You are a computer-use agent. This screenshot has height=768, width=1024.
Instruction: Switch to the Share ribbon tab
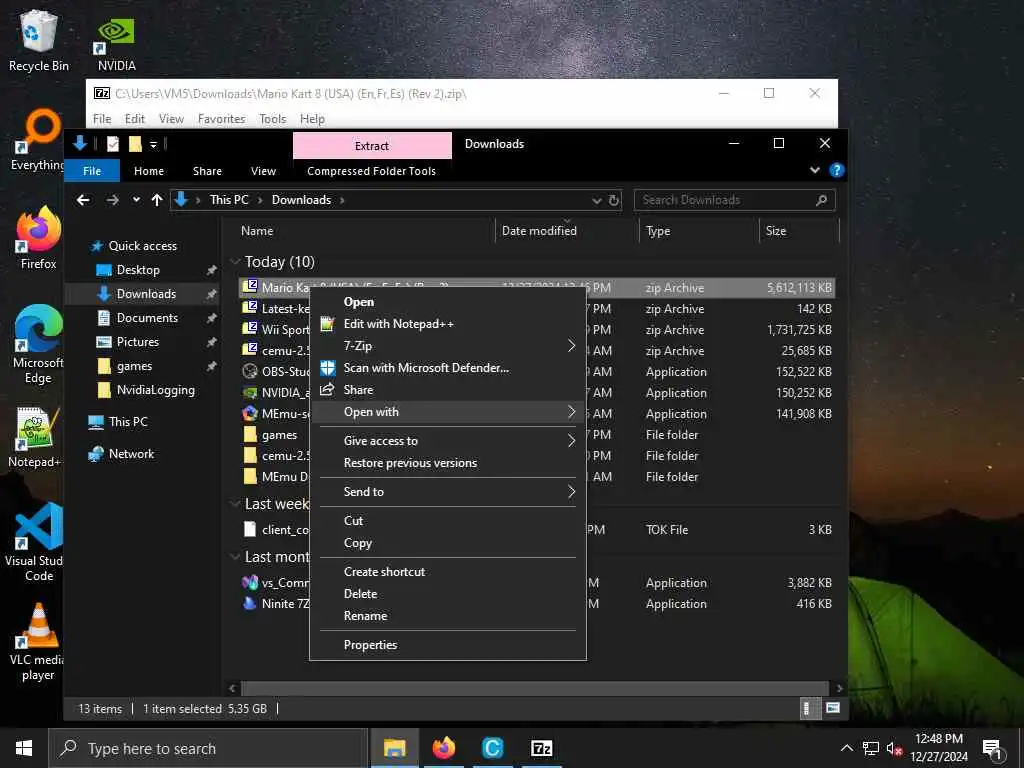(207, 170)
